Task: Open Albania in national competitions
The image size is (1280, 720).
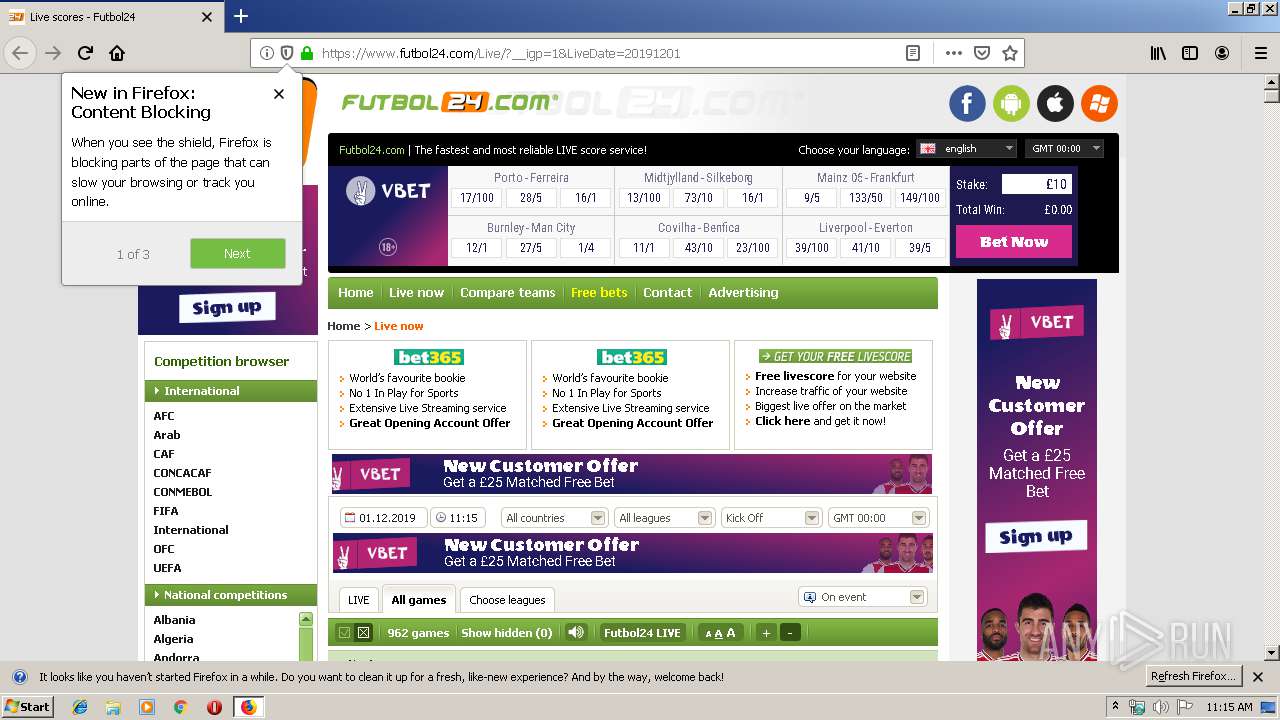Action: [x=174, y=620]
